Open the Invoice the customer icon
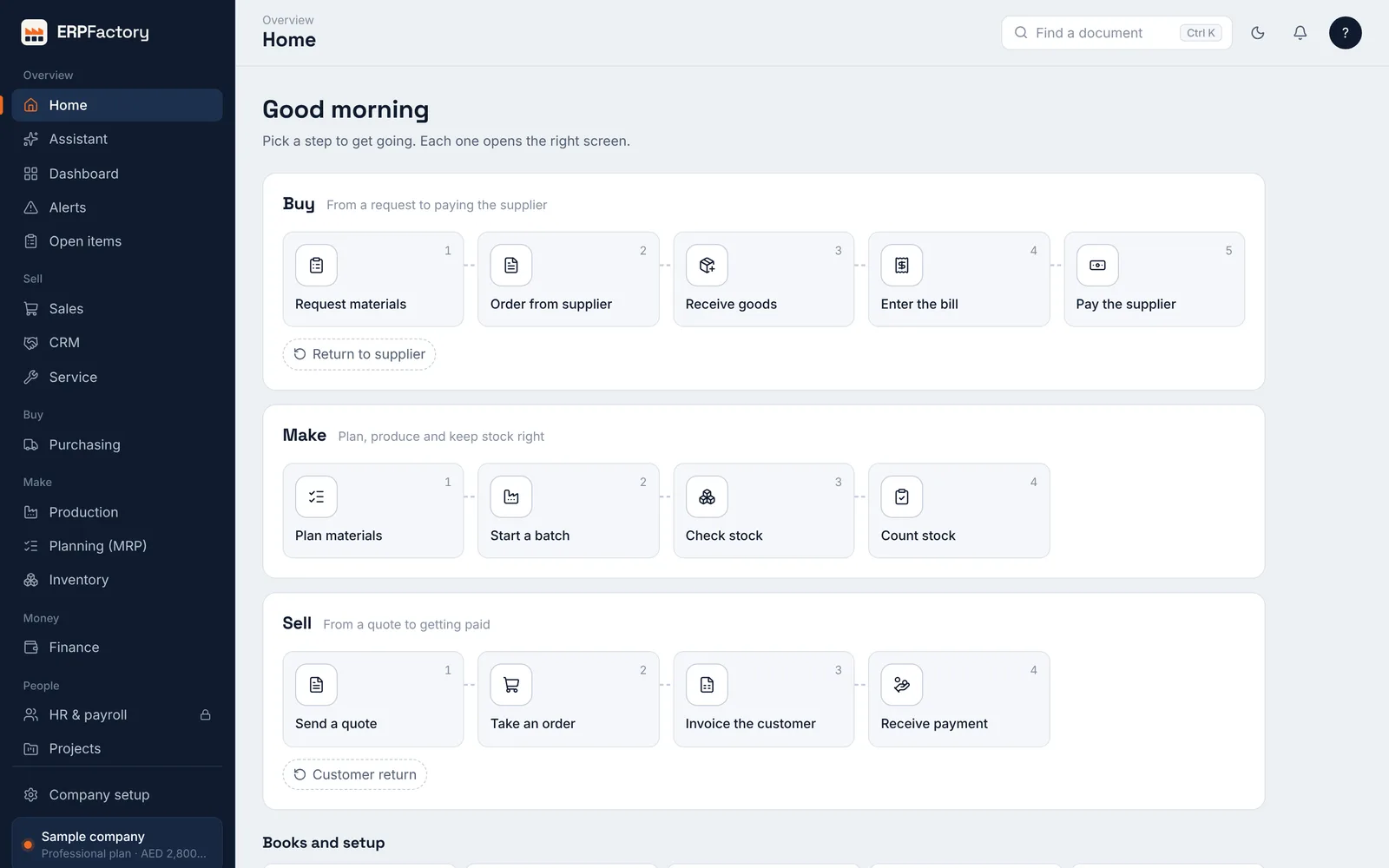This screenshot has height=868, width=1389. click(x=707, y=685)
